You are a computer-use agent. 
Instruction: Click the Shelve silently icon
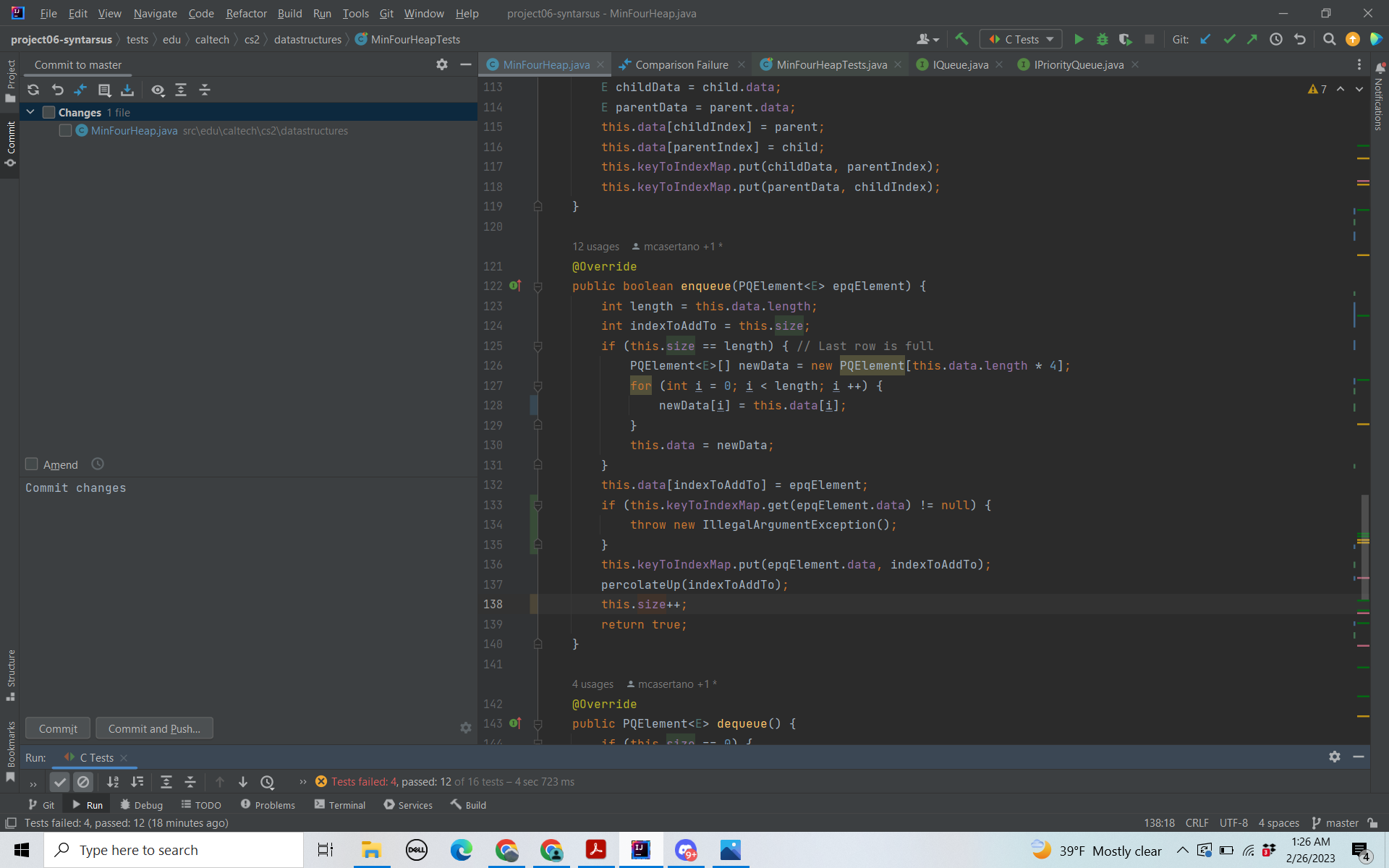(x=127, y=90)
